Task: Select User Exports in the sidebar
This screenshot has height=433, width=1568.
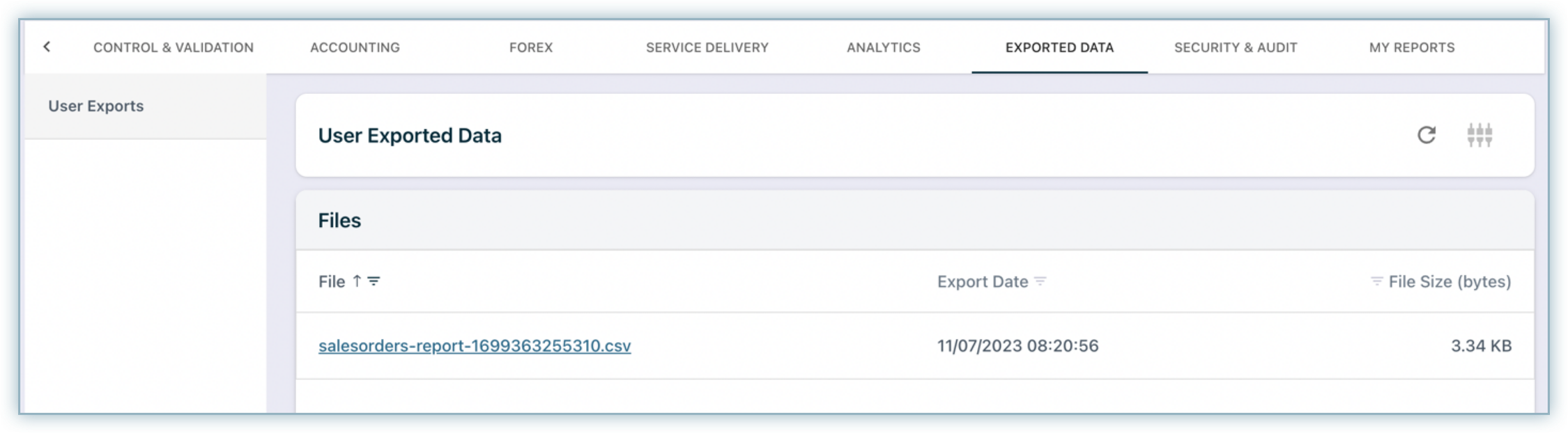Action: [x=96, y=106]
